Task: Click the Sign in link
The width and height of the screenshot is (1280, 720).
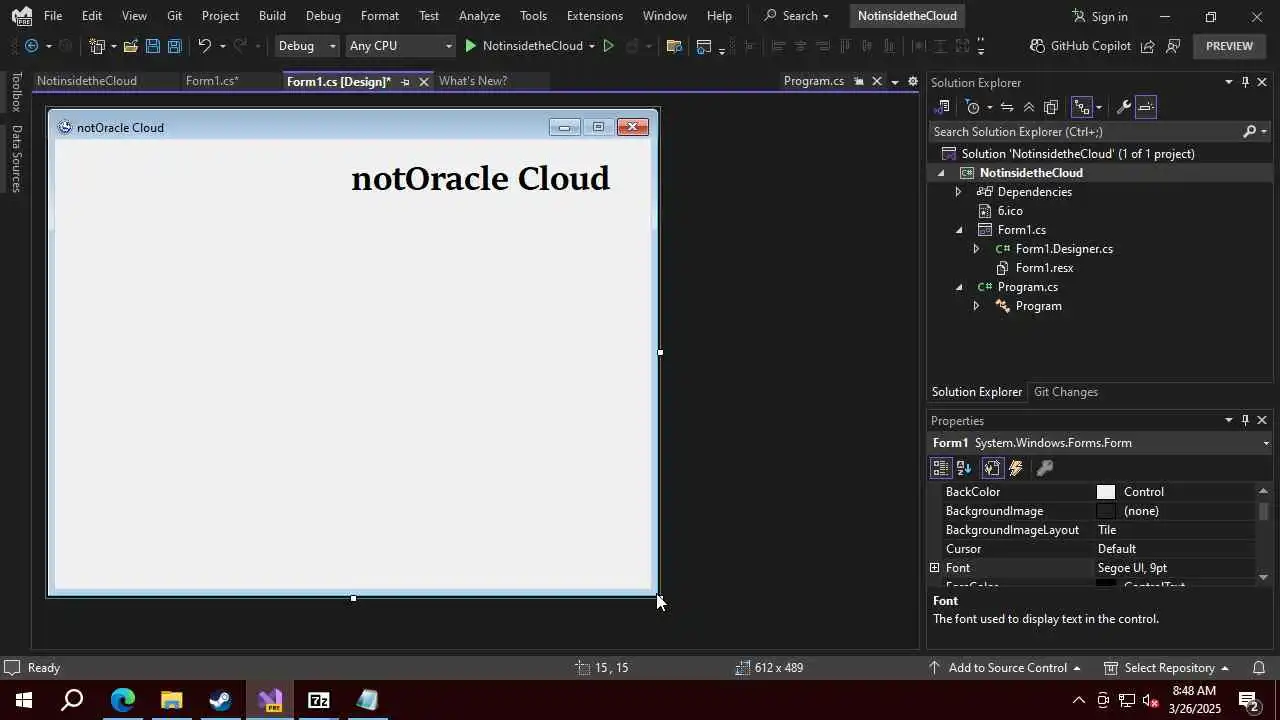Action: [x=1100, y=16]
